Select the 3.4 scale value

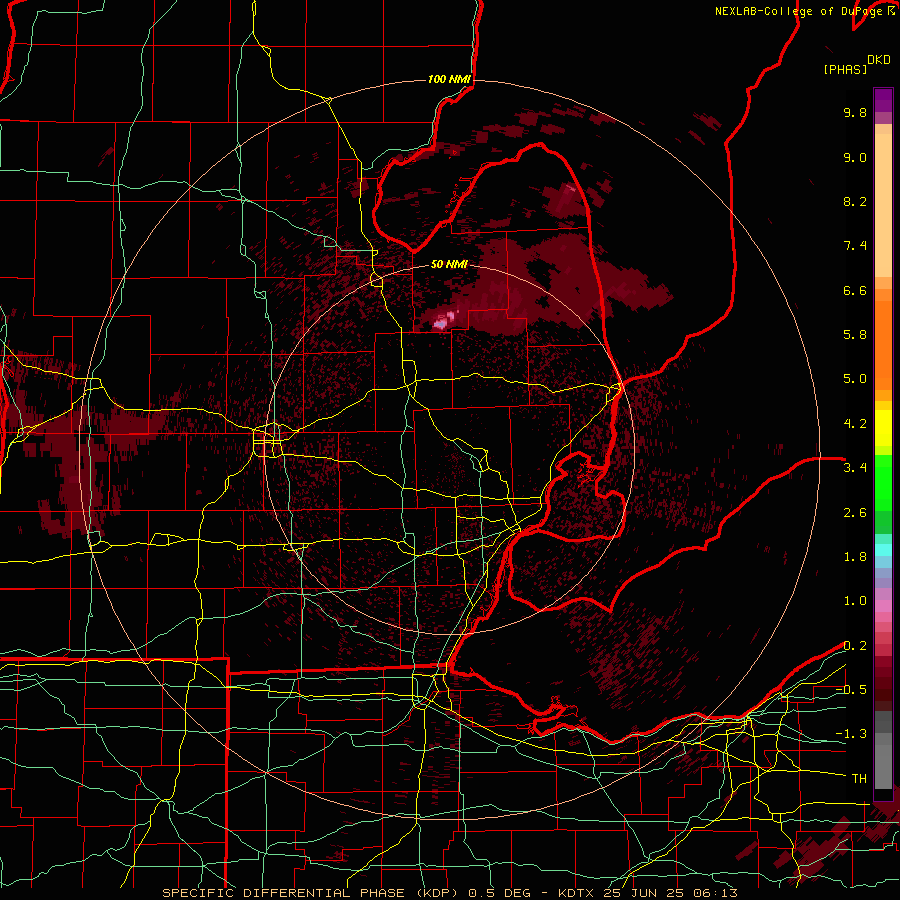(855, 468)
